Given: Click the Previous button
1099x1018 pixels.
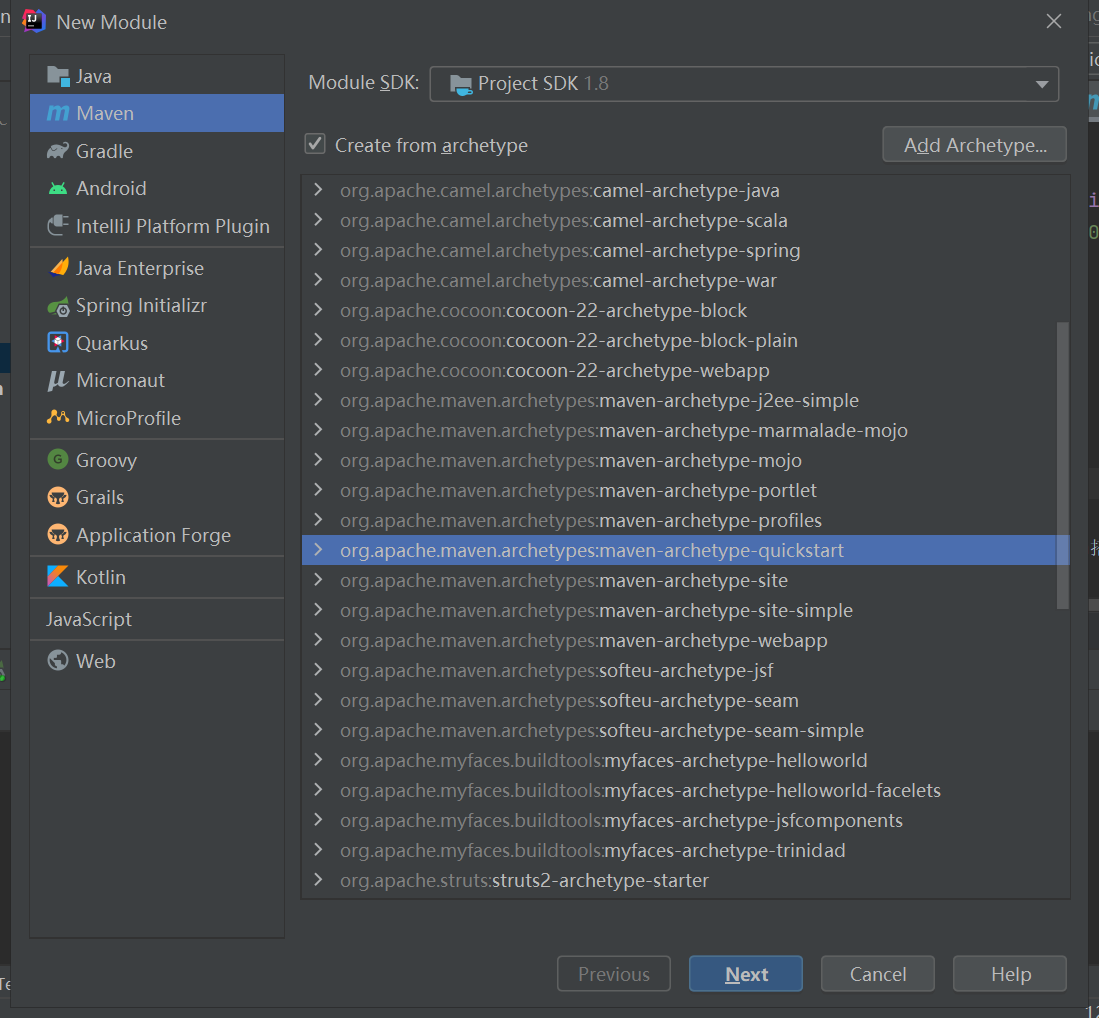Looking at the screenshot, I should pyautogui.click(x=613, y=974).
